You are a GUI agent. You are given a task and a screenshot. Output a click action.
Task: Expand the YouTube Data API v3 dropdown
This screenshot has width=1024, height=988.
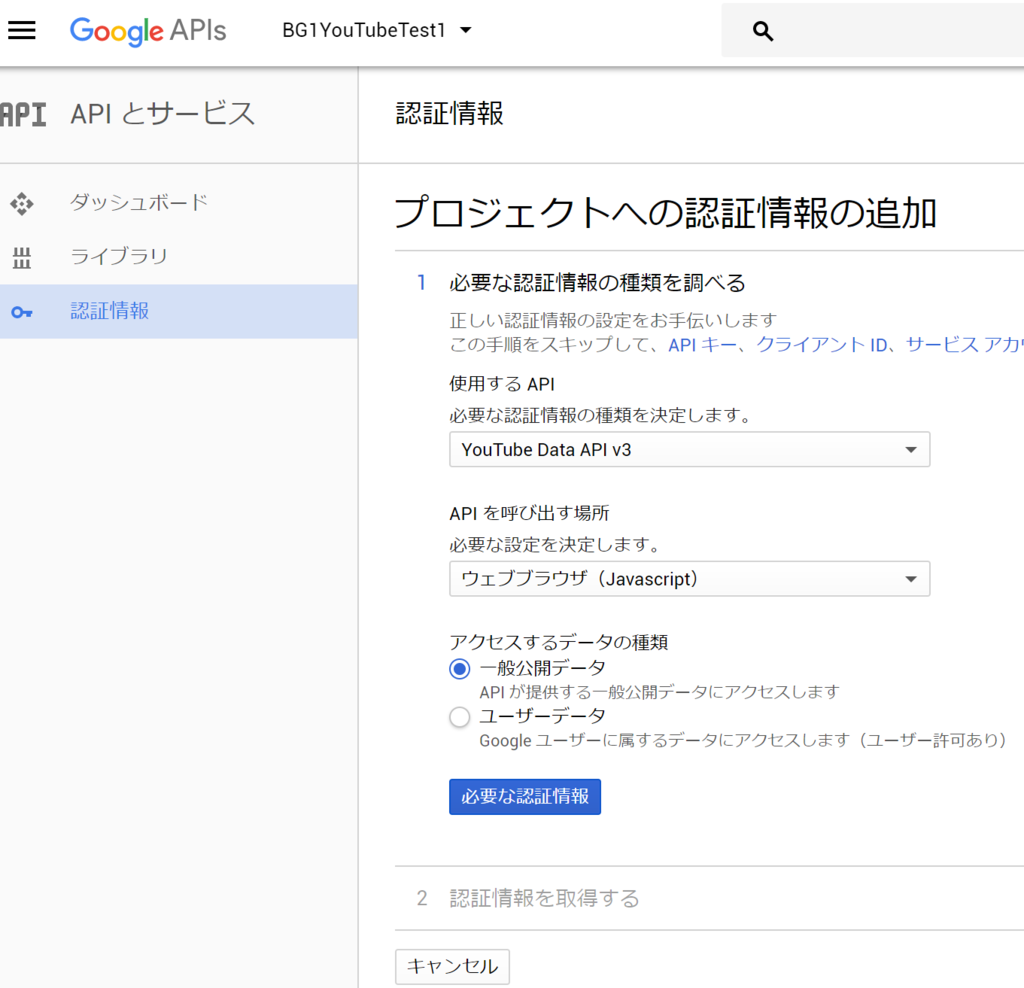click(689, 449)
